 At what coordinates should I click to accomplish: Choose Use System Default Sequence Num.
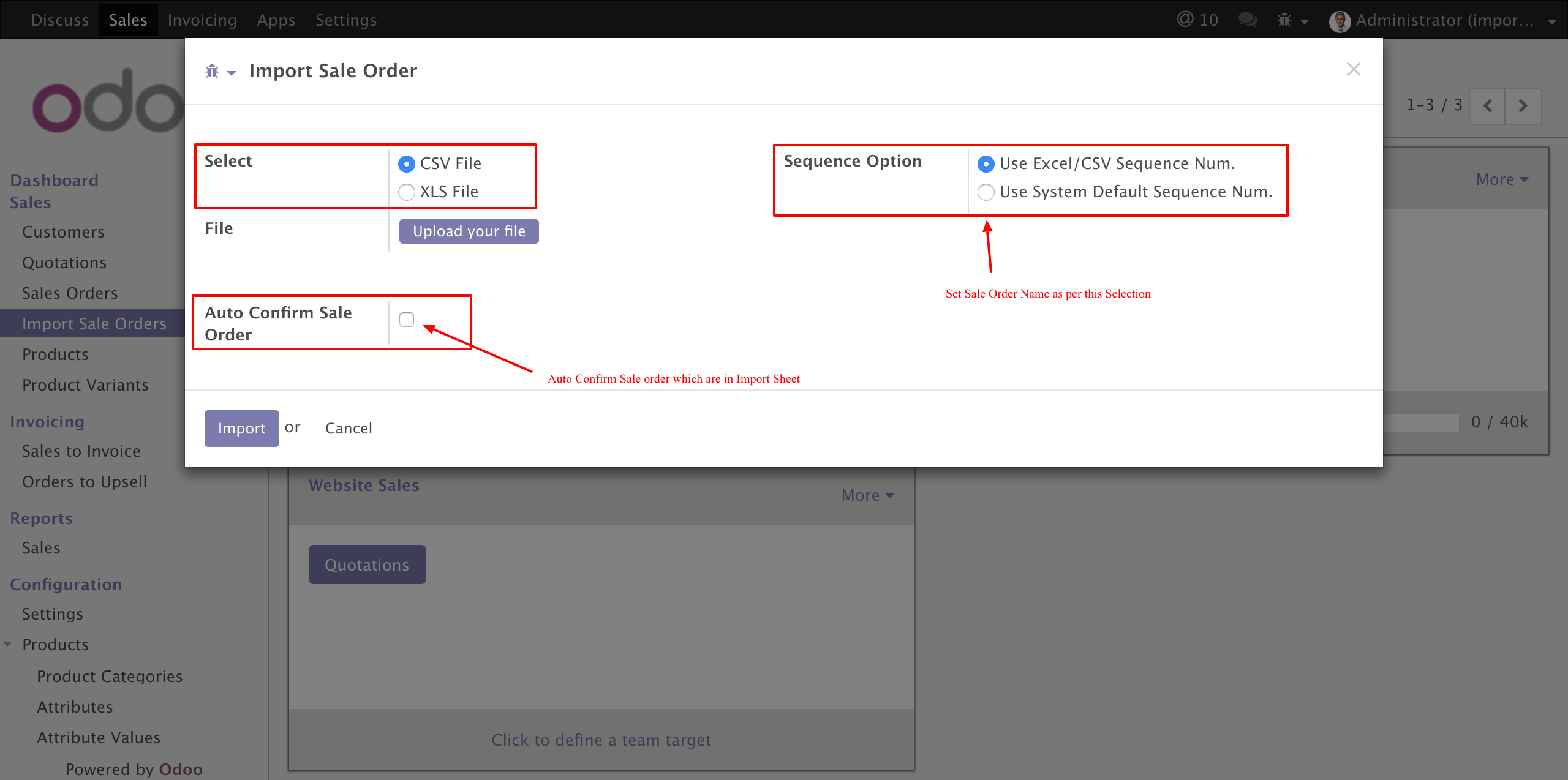(986, 192)
